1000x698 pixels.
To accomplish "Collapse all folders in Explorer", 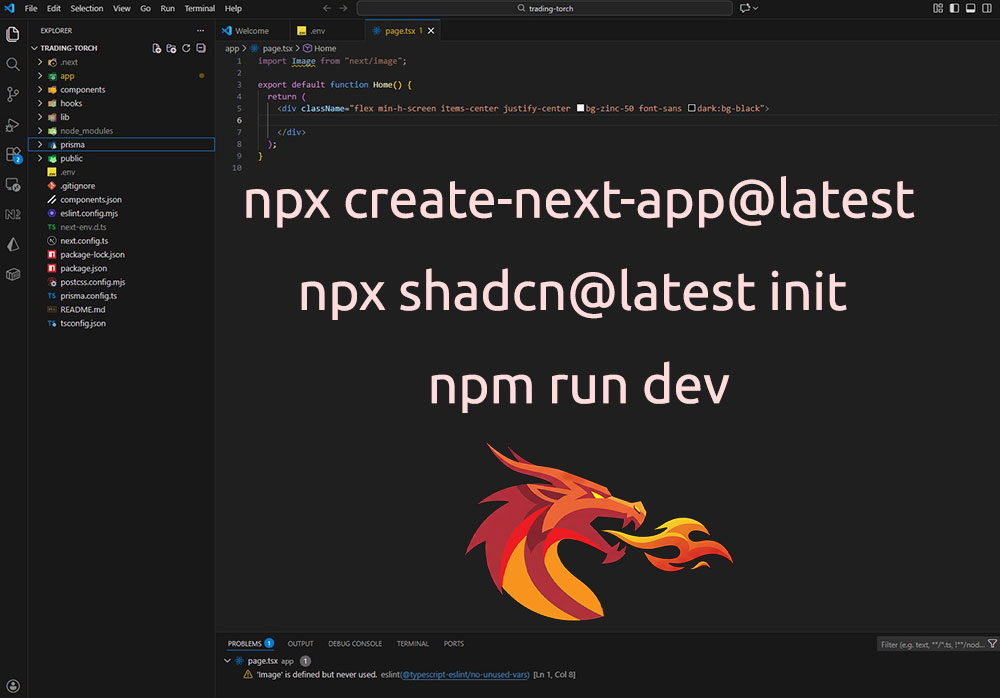I will pos(201,48).
